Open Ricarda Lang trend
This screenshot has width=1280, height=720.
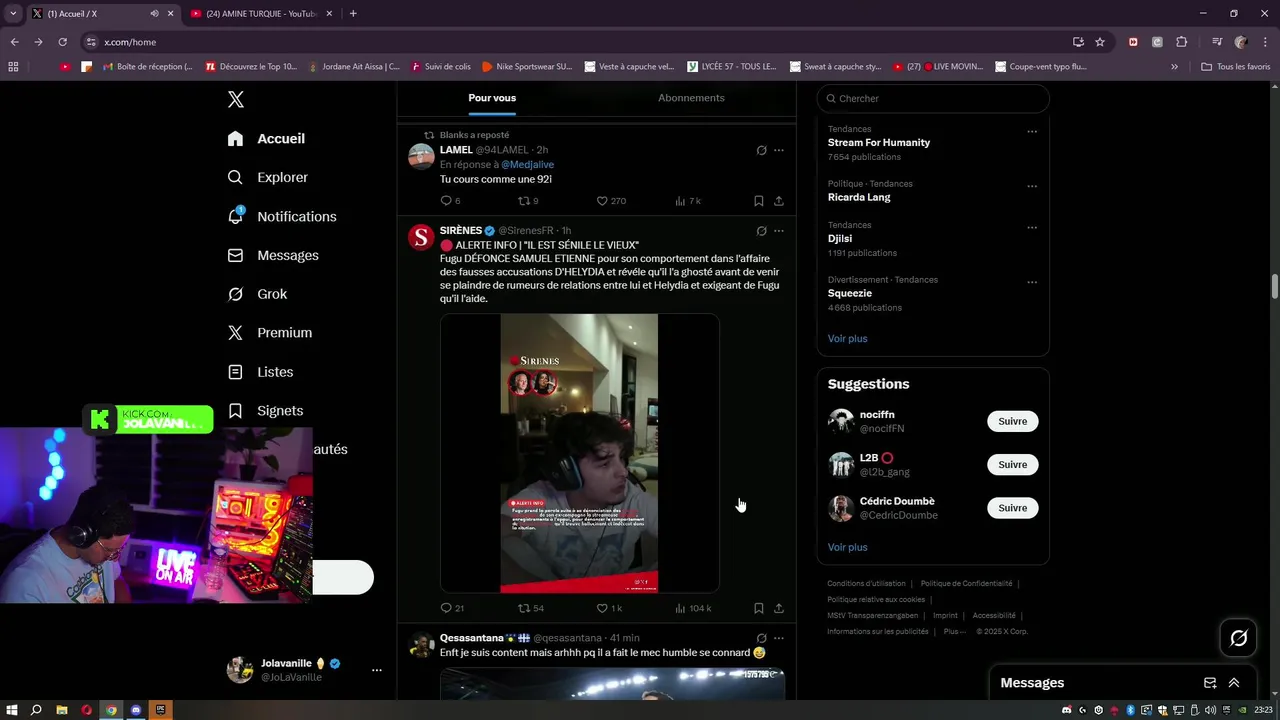point(859,197)
